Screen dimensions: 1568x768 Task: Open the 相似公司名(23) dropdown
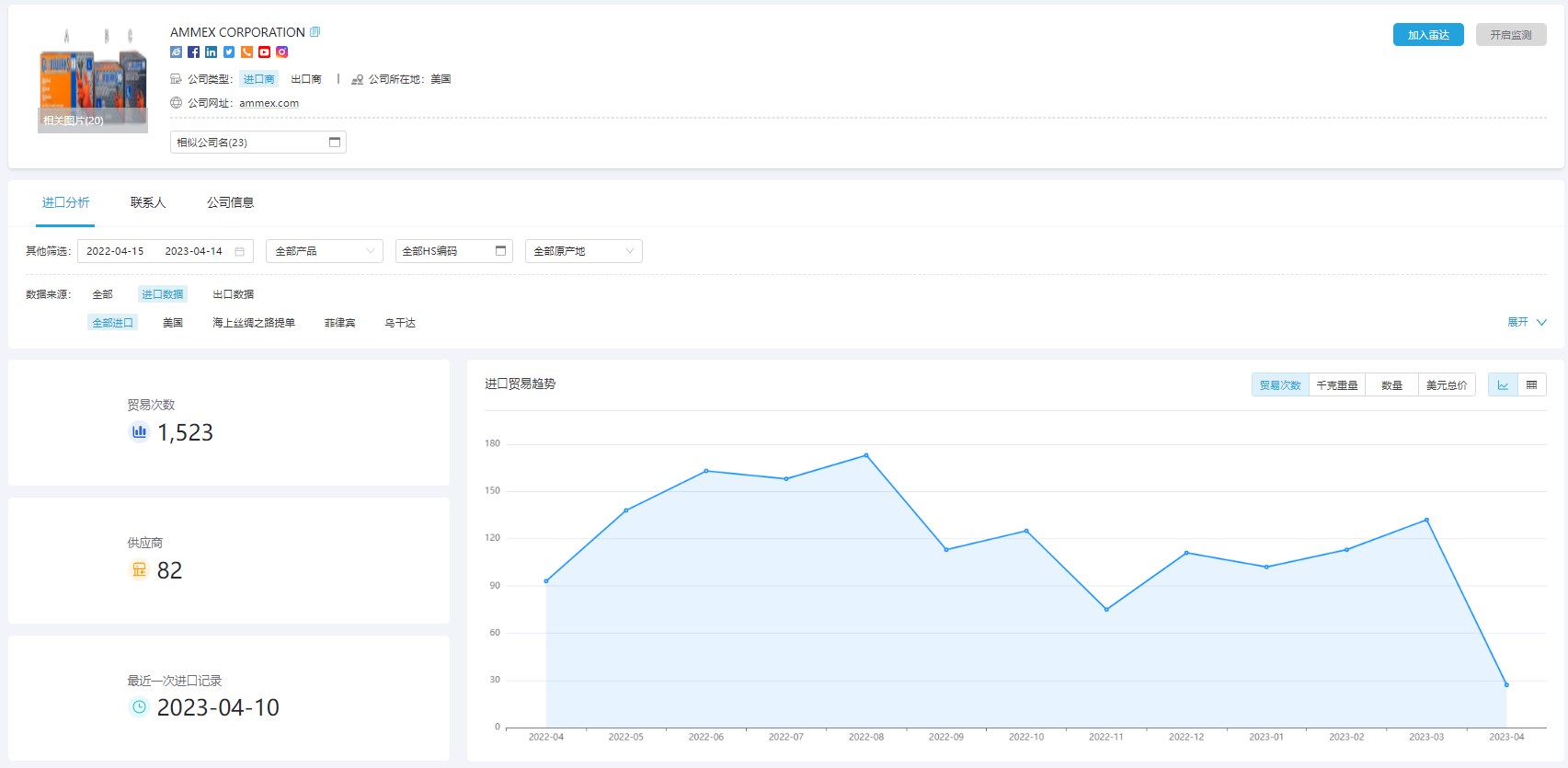pos(258,143)
